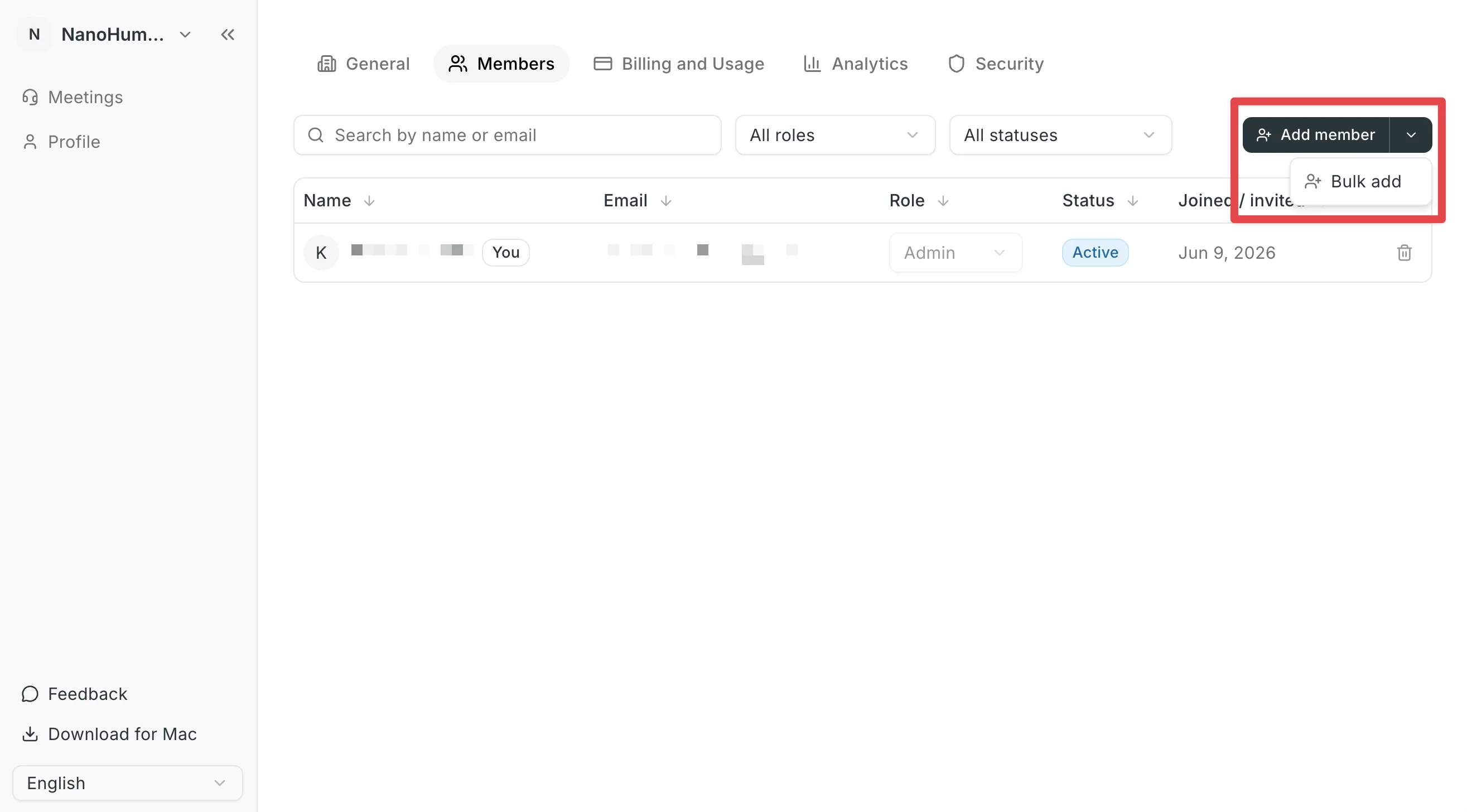
Task: Open the Admin role dropdown
Action: (956, 252)
